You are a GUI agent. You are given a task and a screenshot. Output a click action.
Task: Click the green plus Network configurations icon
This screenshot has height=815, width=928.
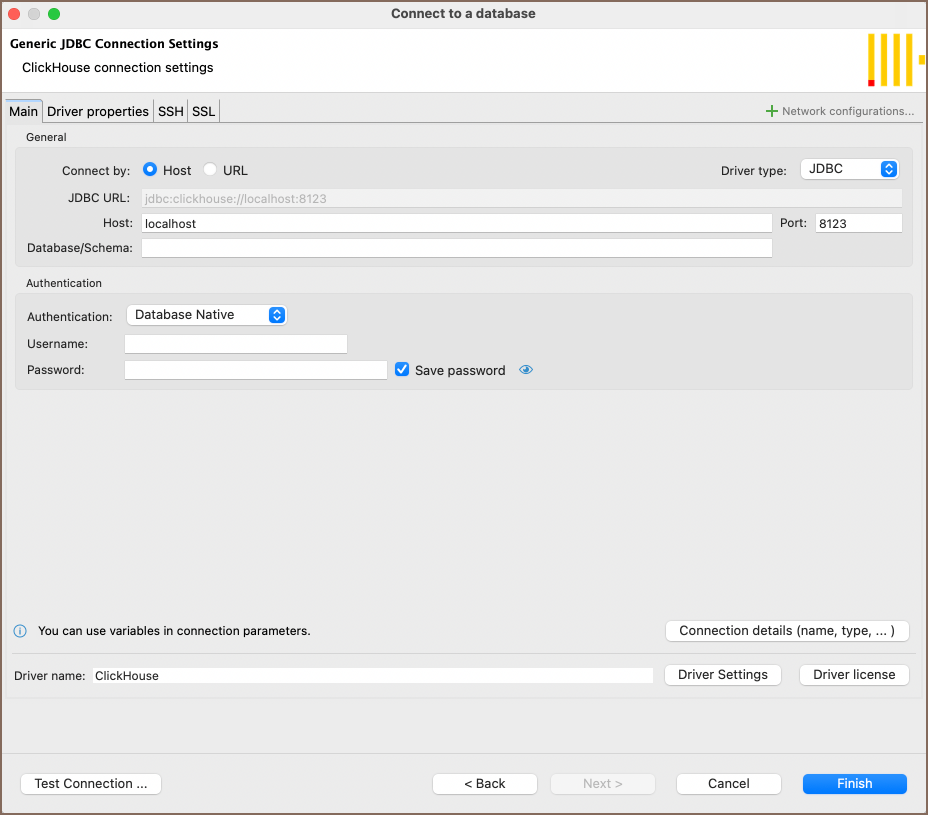click(771, 111)
